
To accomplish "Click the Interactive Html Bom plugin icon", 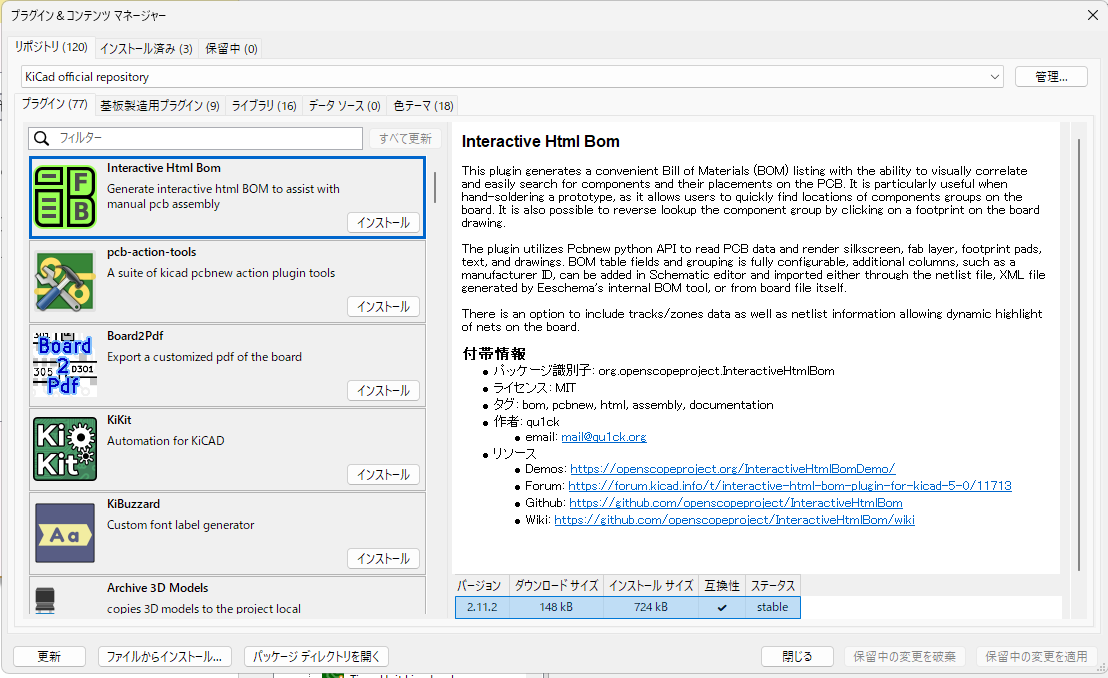I will tap(65, 197).
